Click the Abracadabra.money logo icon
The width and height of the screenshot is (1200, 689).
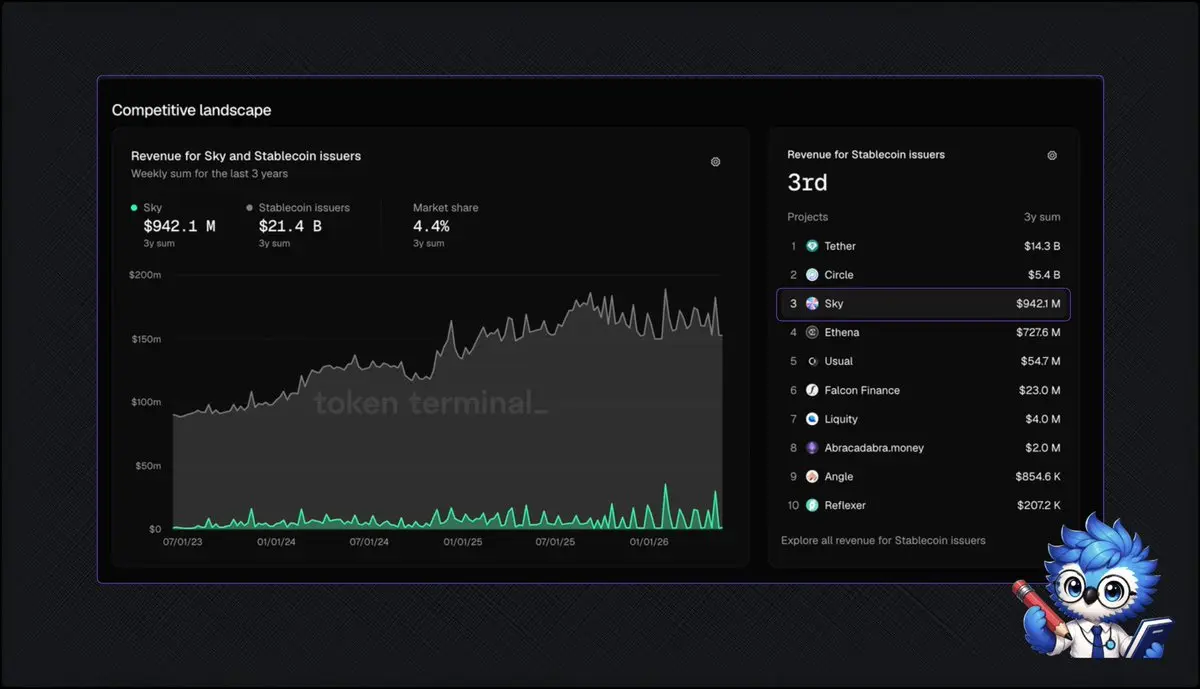tap(812, 448)
